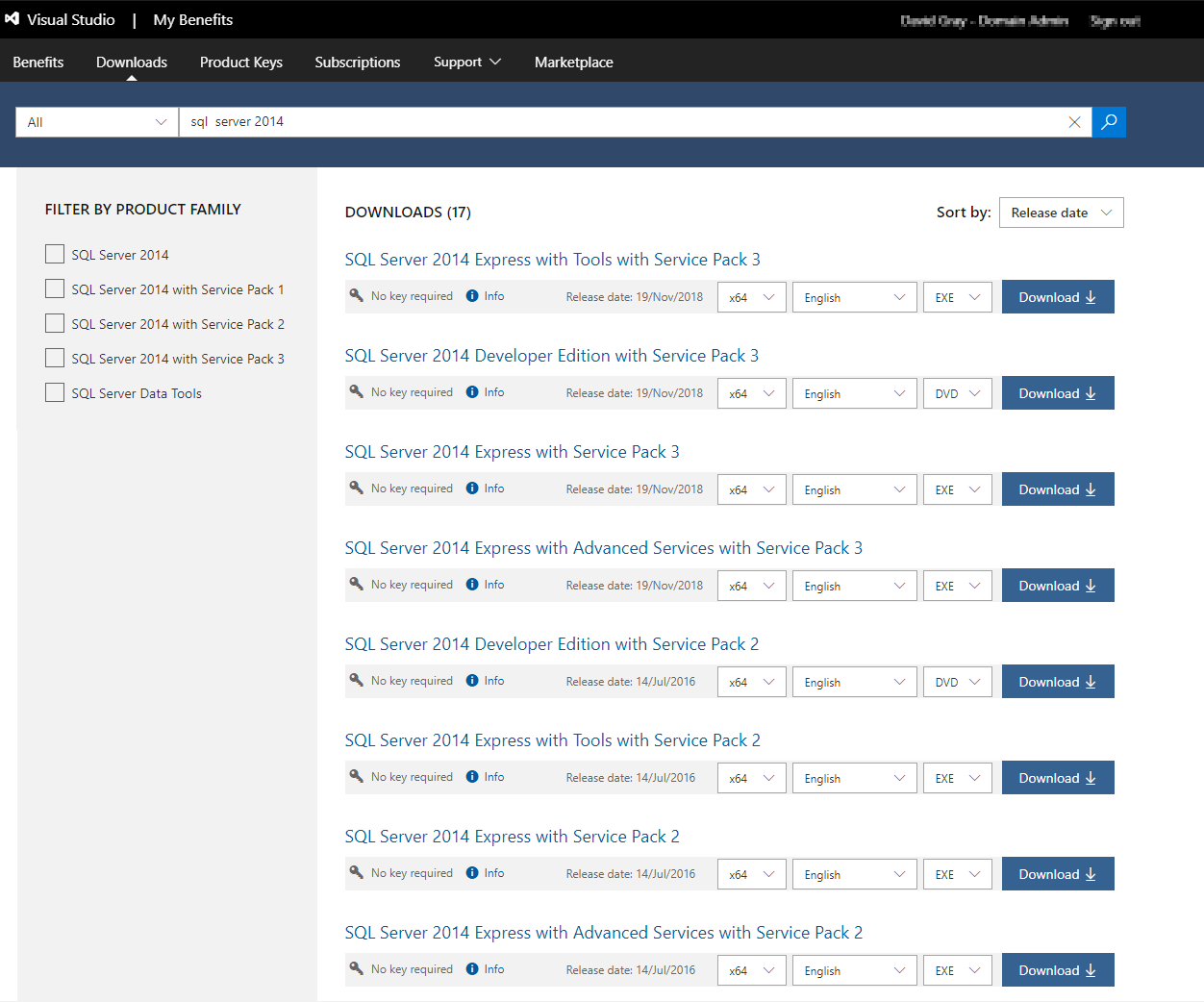The image size is (1204, 1002).
Task: Click the Sign out link
Action: pos(1116,20)
